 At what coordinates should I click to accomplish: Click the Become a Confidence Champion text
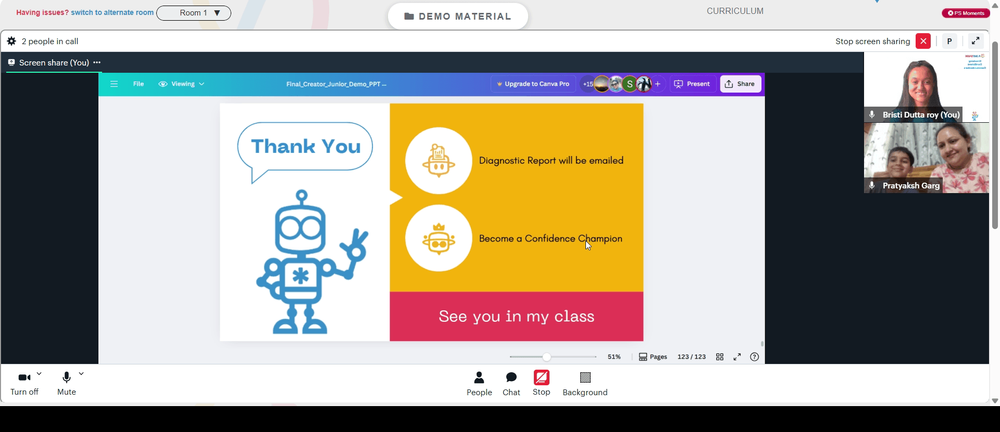point(550,239)
